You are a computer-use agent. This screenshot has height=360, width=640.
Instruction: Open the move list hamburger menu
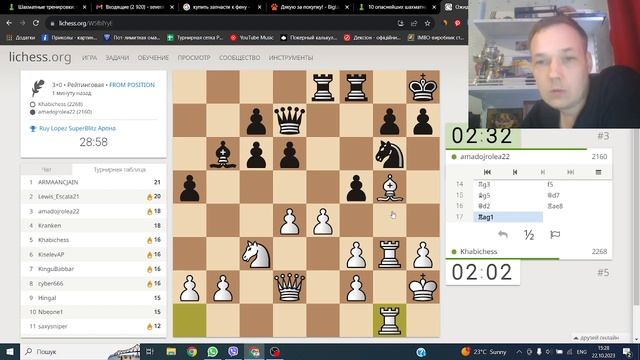598,172
